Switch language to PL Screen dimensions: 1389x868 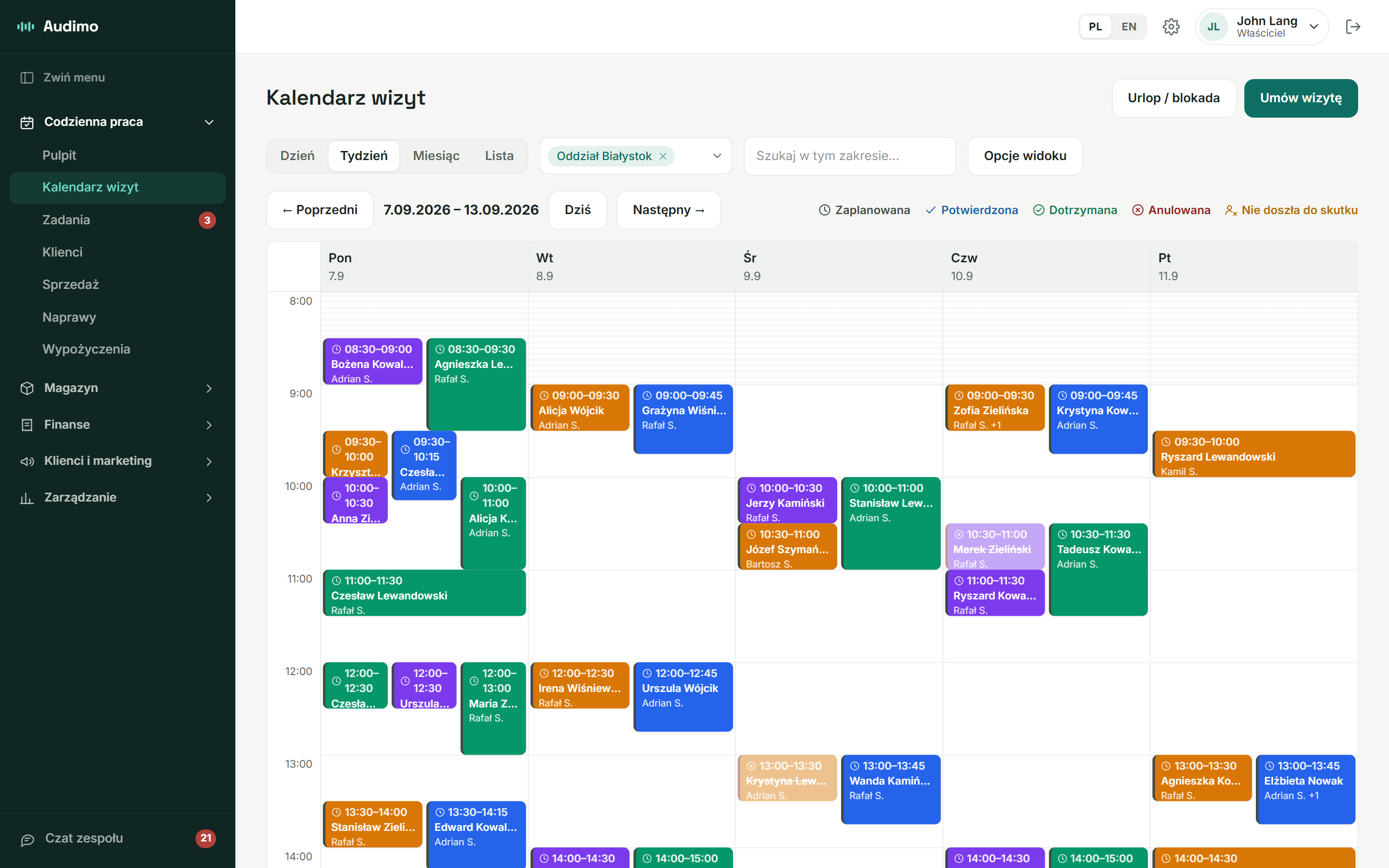pyautogui.click(x=1095, y=27)
